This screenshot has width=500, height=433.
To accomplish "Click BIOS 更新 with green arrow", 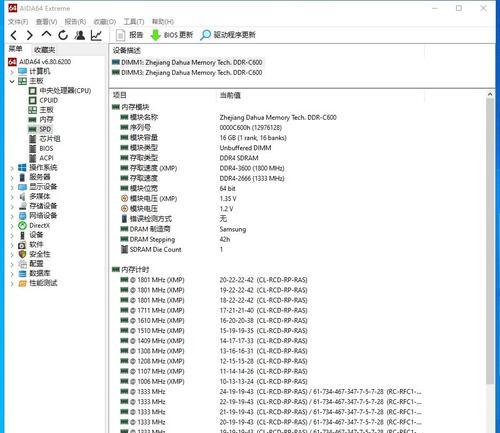I will tap(172, 35).
